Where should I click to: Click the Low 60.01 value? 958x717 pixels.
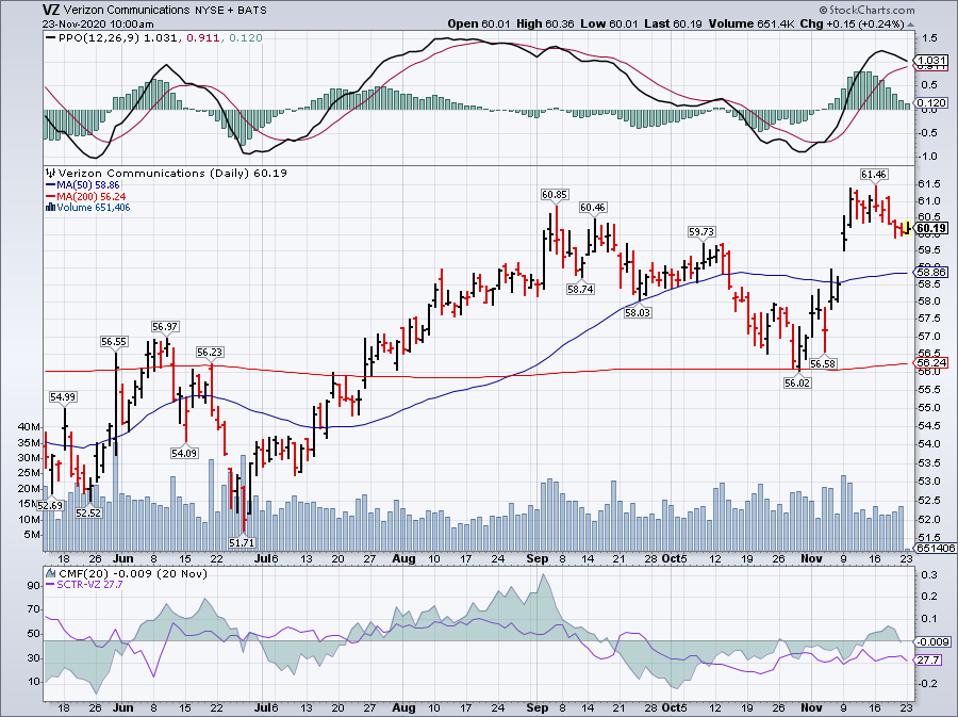[x=609, y=24]
